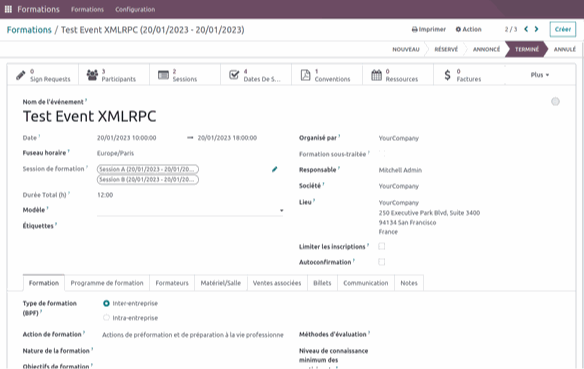Click the pencil icon for Sign Requests
The image size is (584, 369).
click(21, 75)
